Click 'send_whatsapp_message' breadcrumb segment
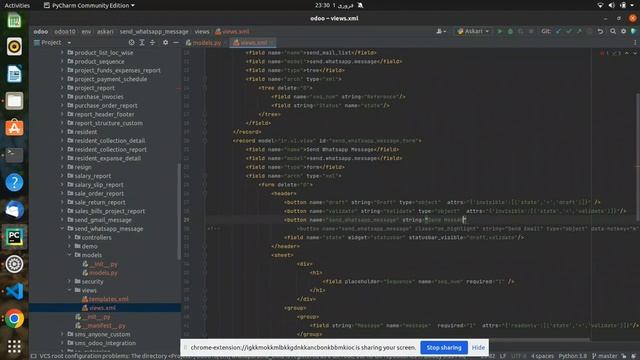This screenshot has height=360, width=640. (154, 31)
